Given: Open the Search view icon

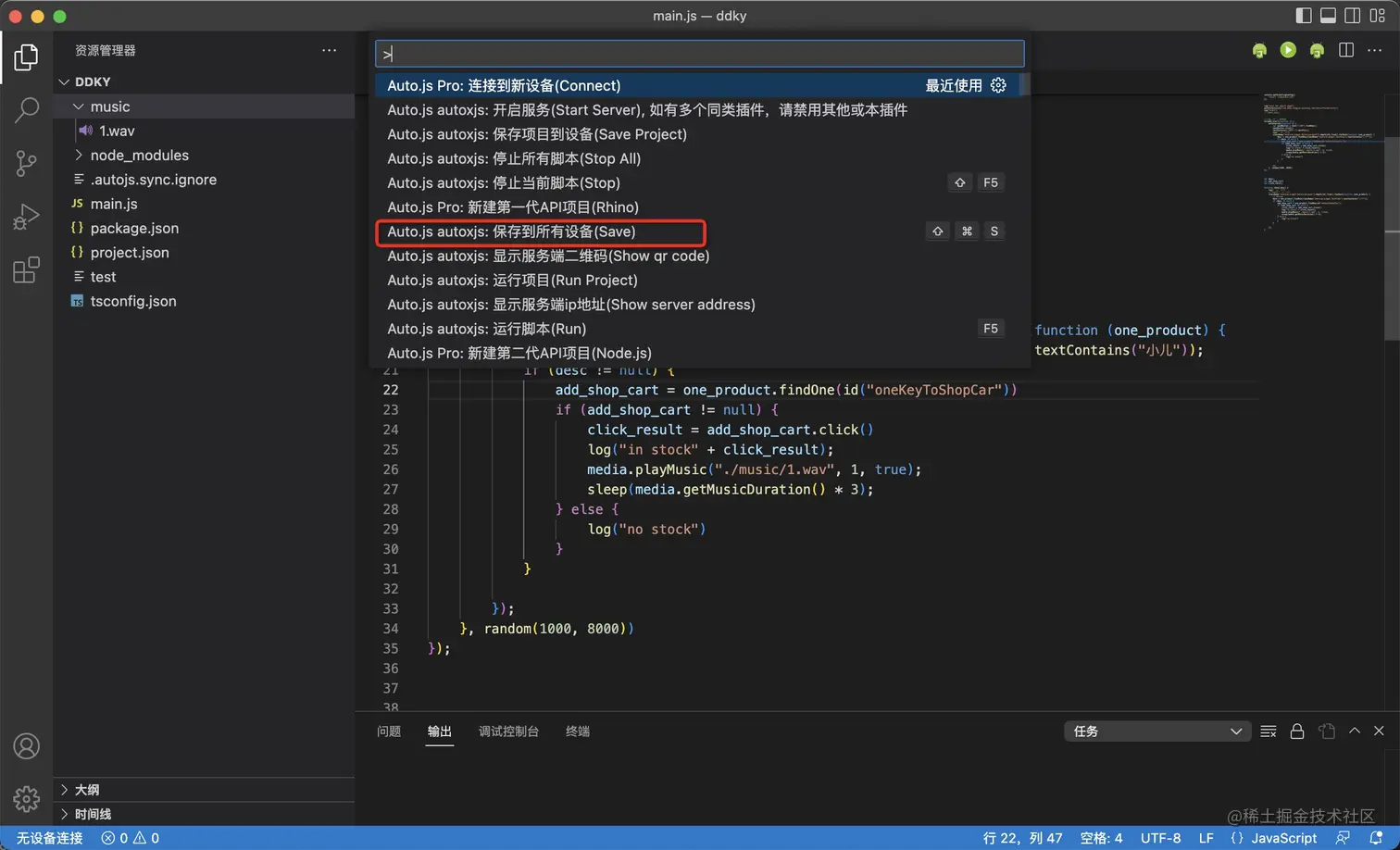Looking at the screenshot, I should pos(27,110).
